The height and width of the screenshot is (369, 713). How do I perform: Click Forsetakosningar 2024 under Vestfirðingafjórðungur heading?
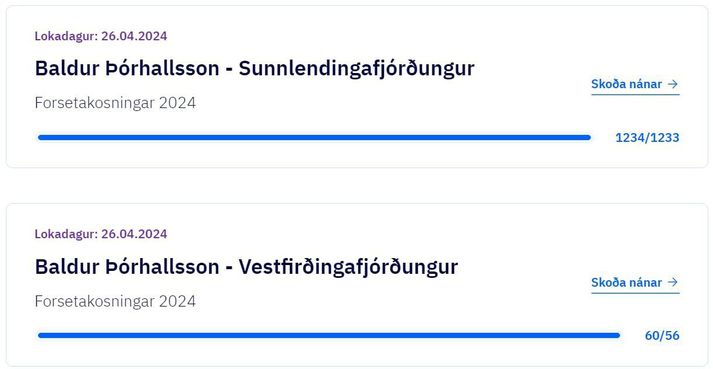(x=115, y=301)
